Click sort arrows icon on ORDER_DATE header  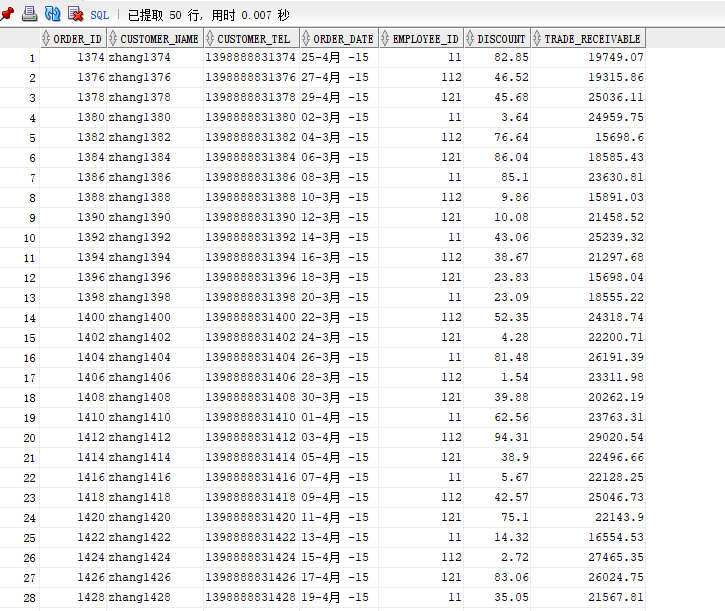(306, 38)
